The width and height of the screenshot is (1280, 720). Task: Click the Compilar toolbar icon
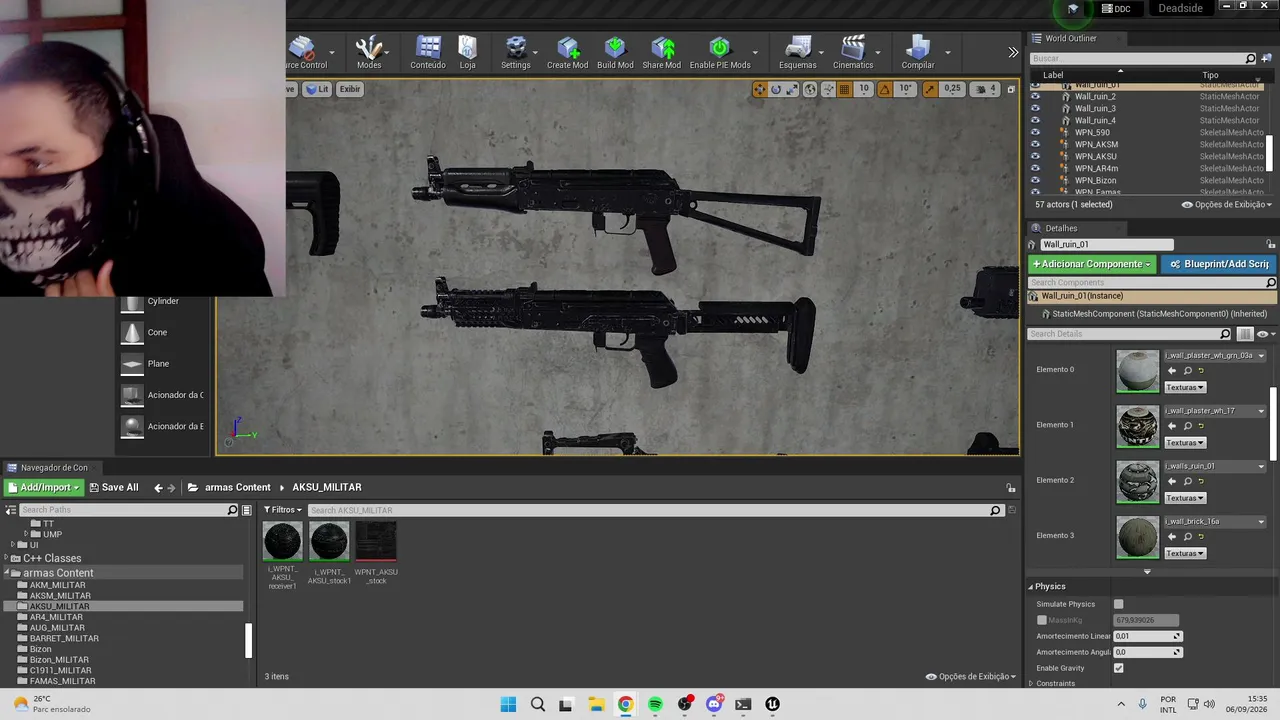click(918, 52)
